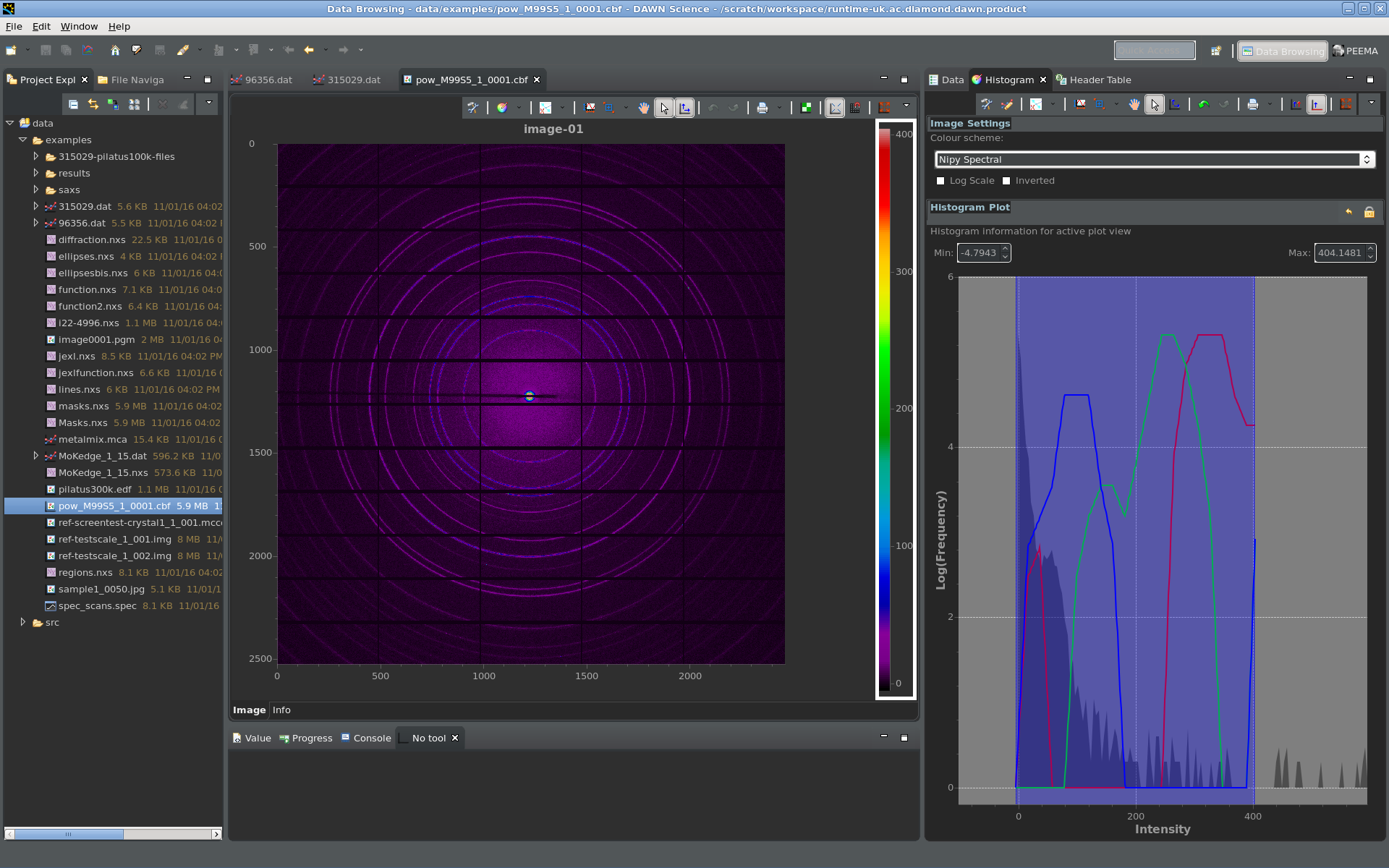Viewport: 1389px width, 868px height.
Task: Click the highlighter pen icon in main toolbar
Action: point(183,50)
